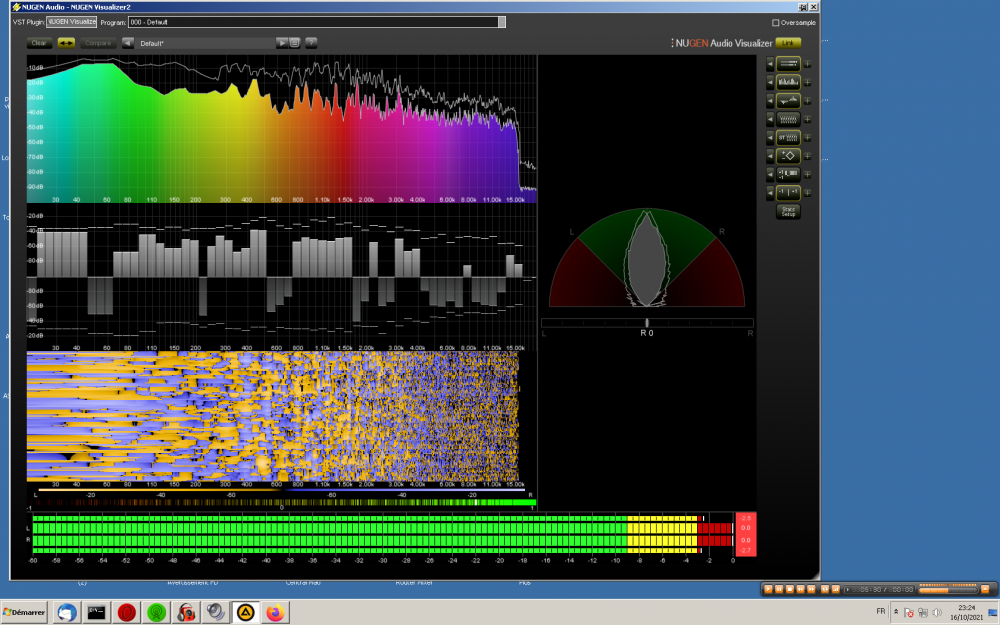
Task: Open the preset list icon
Action: [x=295, y=43]
